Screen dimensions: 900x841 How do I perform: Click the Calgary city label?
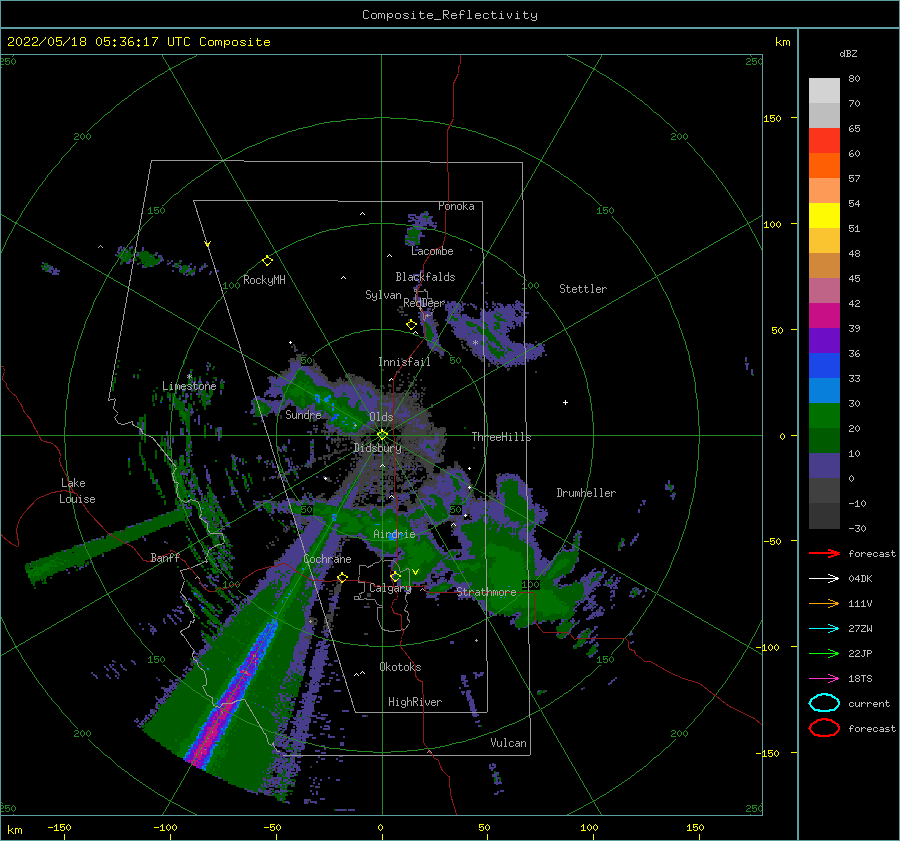point(390,588)
